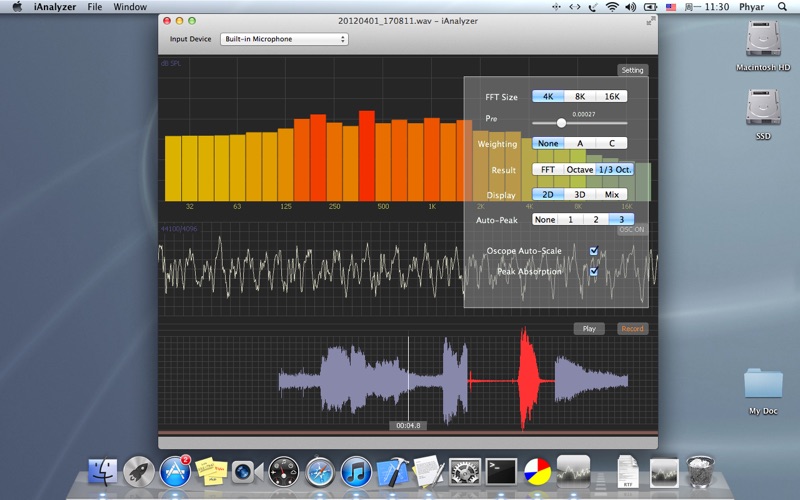Open the Trash in the Dock
Image resolution: width=800 pixels, height=500 pixels.
(700, 471)
